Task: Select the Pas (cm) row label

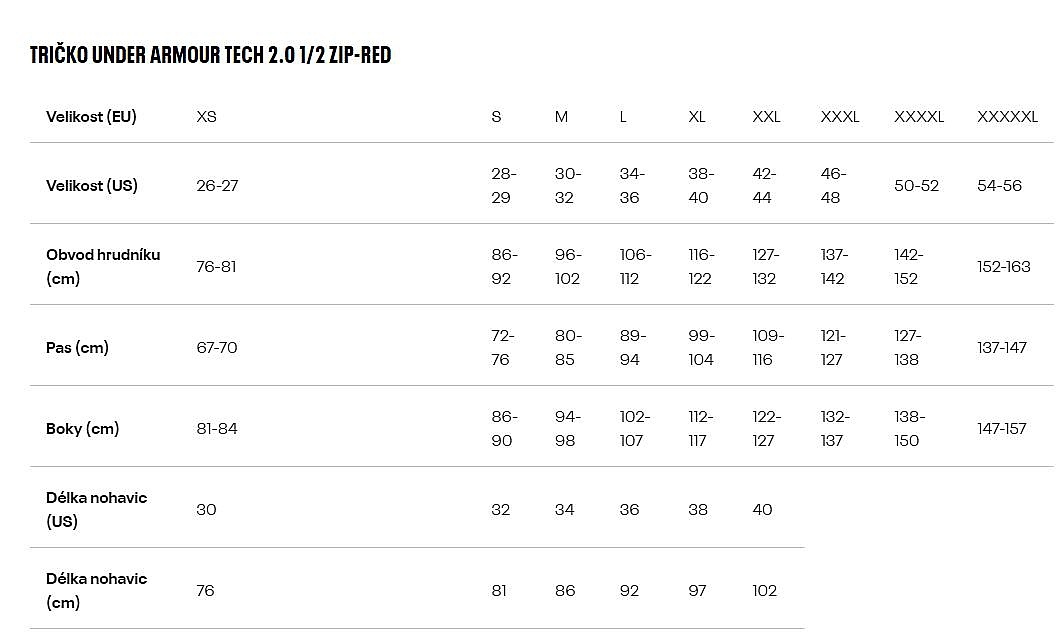Action: pyautogui.click(x=77, y=348)
